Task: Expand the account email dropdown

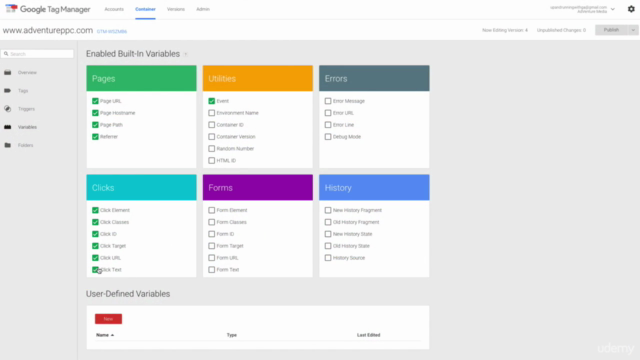Action: point(613,9)
